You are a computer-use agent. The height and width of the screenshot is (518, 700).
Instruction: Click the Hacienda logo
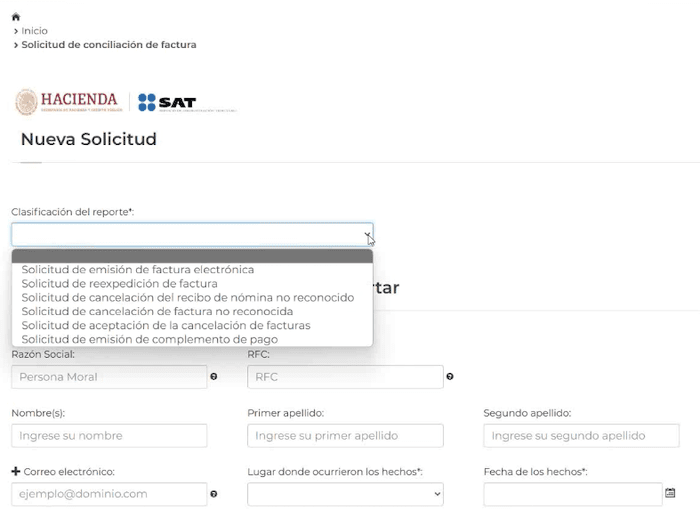(66, 102)
